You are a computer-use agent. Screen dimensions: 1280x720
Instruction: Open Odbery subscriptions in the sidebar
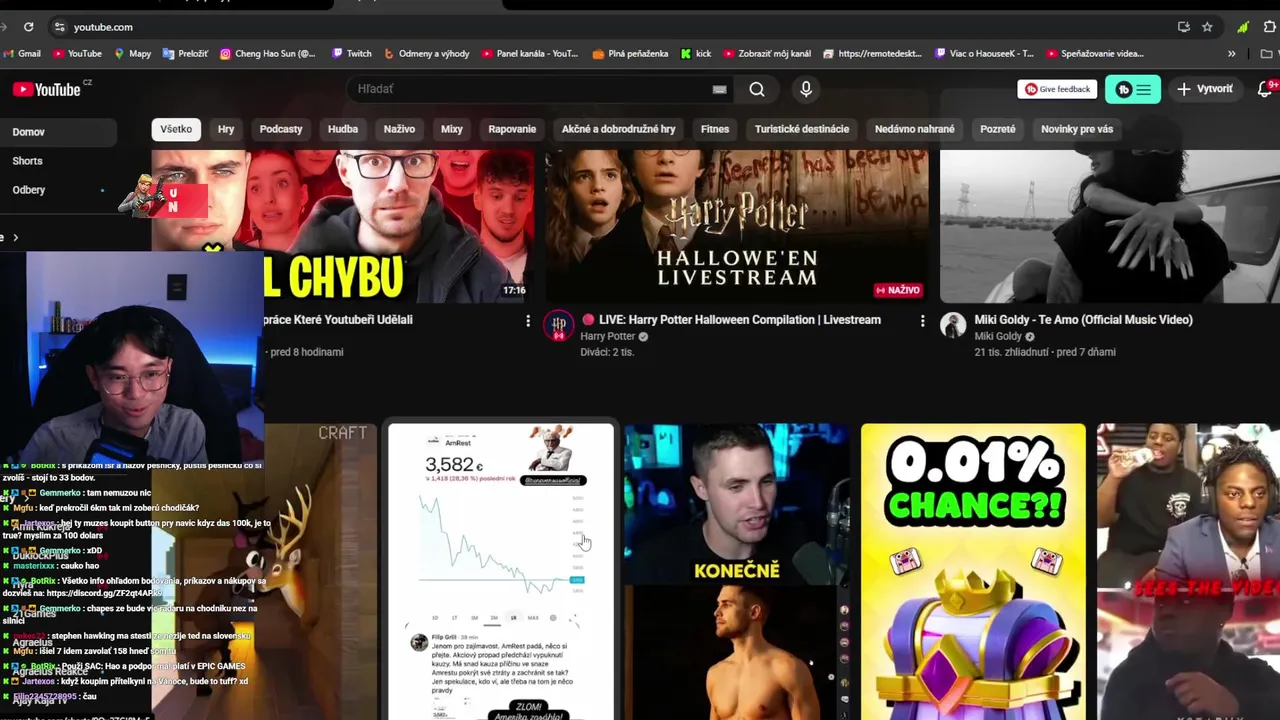click(29, 189)
